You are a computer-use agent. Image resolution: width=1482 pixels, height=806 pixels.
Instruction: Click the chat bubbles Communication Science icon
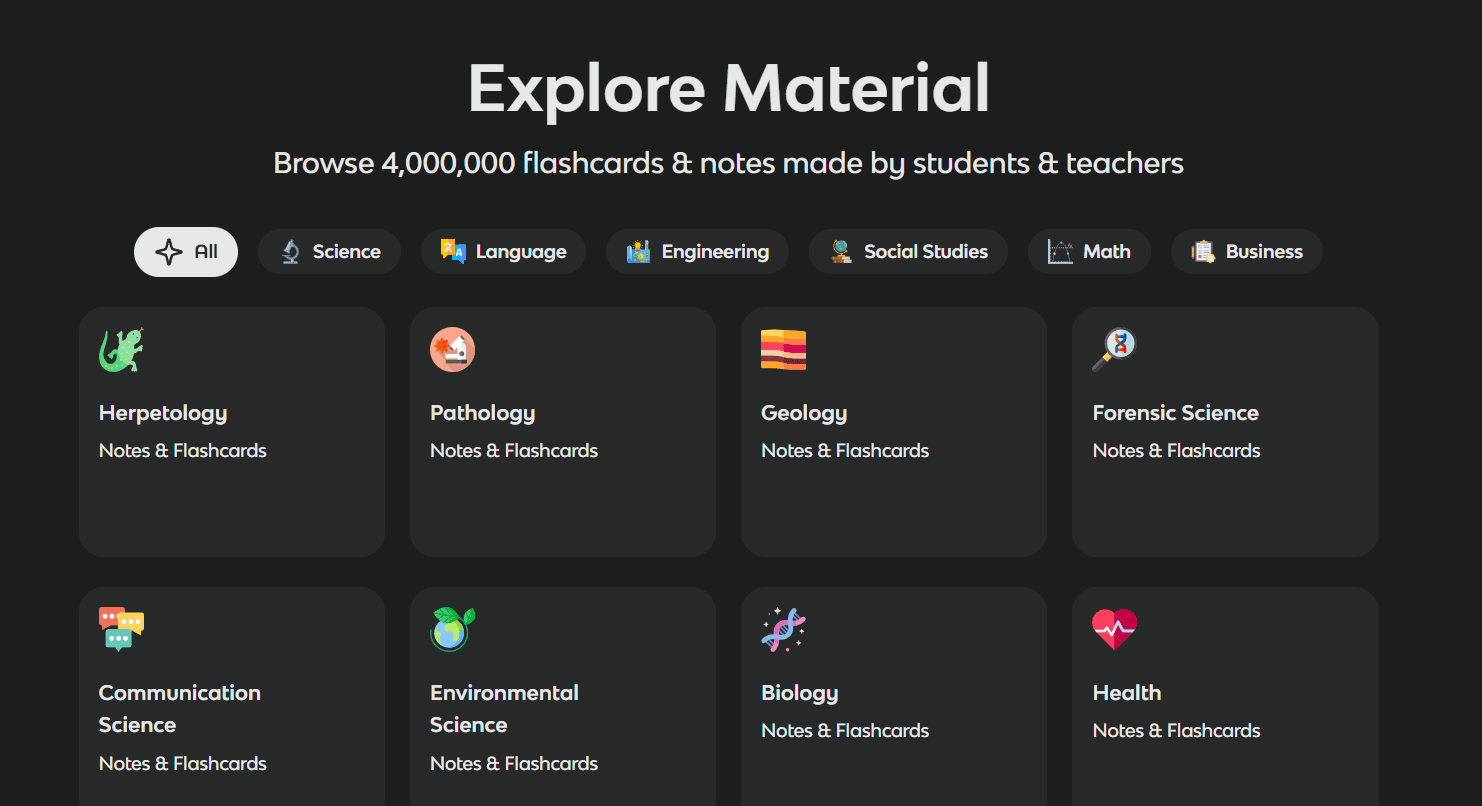click(x=121, y=629)
